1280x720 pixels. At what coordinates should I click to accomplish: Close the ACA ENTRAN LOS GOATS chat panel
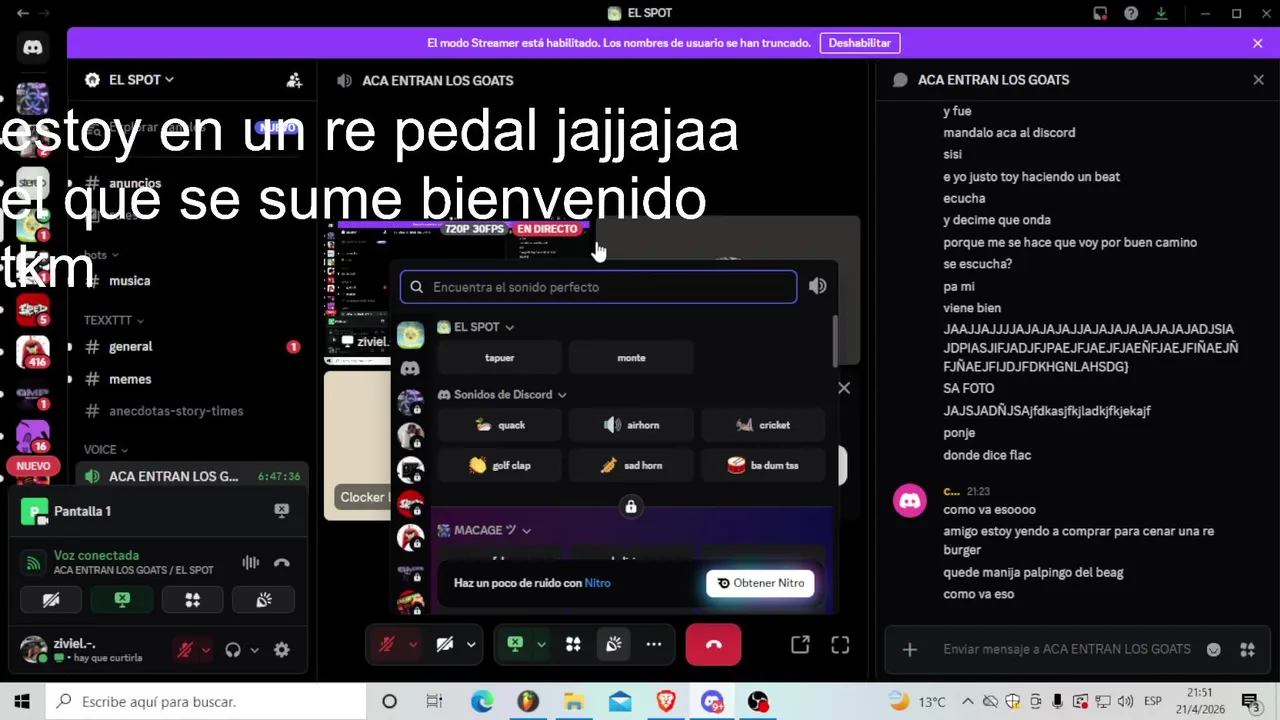[x=1258, y=80]
